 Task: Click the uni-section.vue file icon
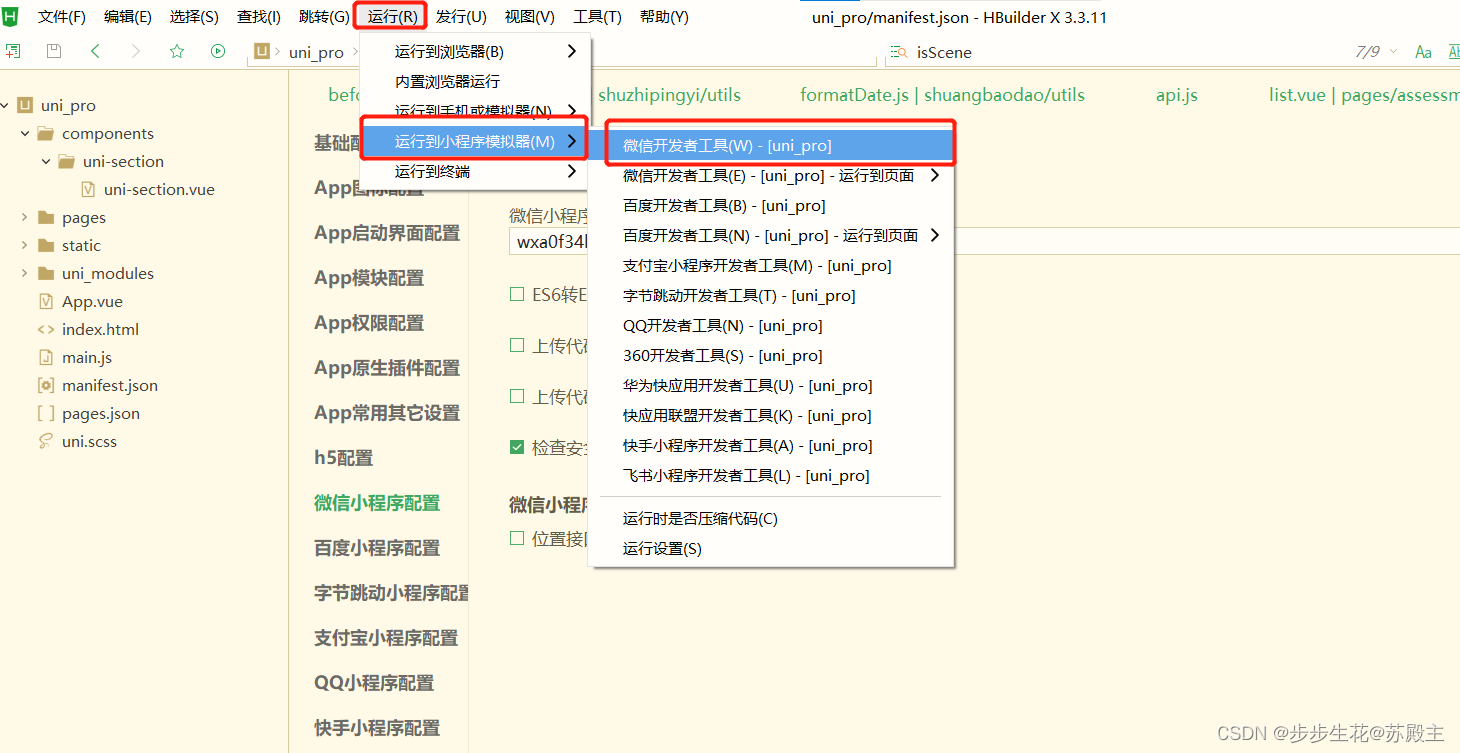coord(88,189)
